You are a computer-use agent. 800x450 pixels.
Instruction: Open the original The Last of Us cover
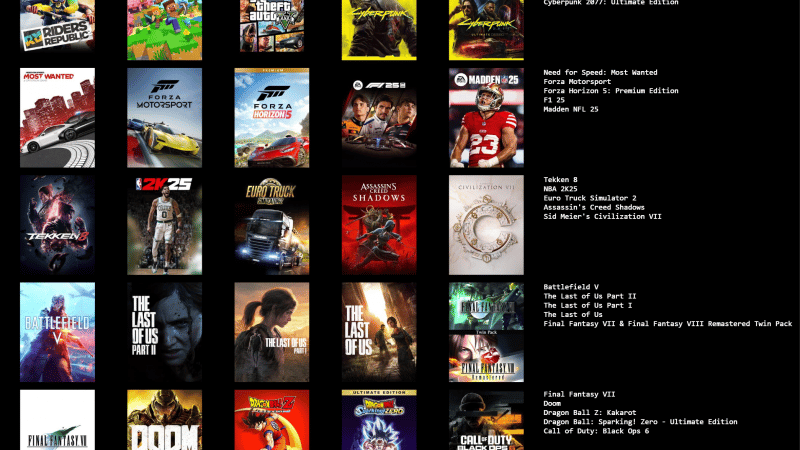pyautogui.click(x=379, y=332)
